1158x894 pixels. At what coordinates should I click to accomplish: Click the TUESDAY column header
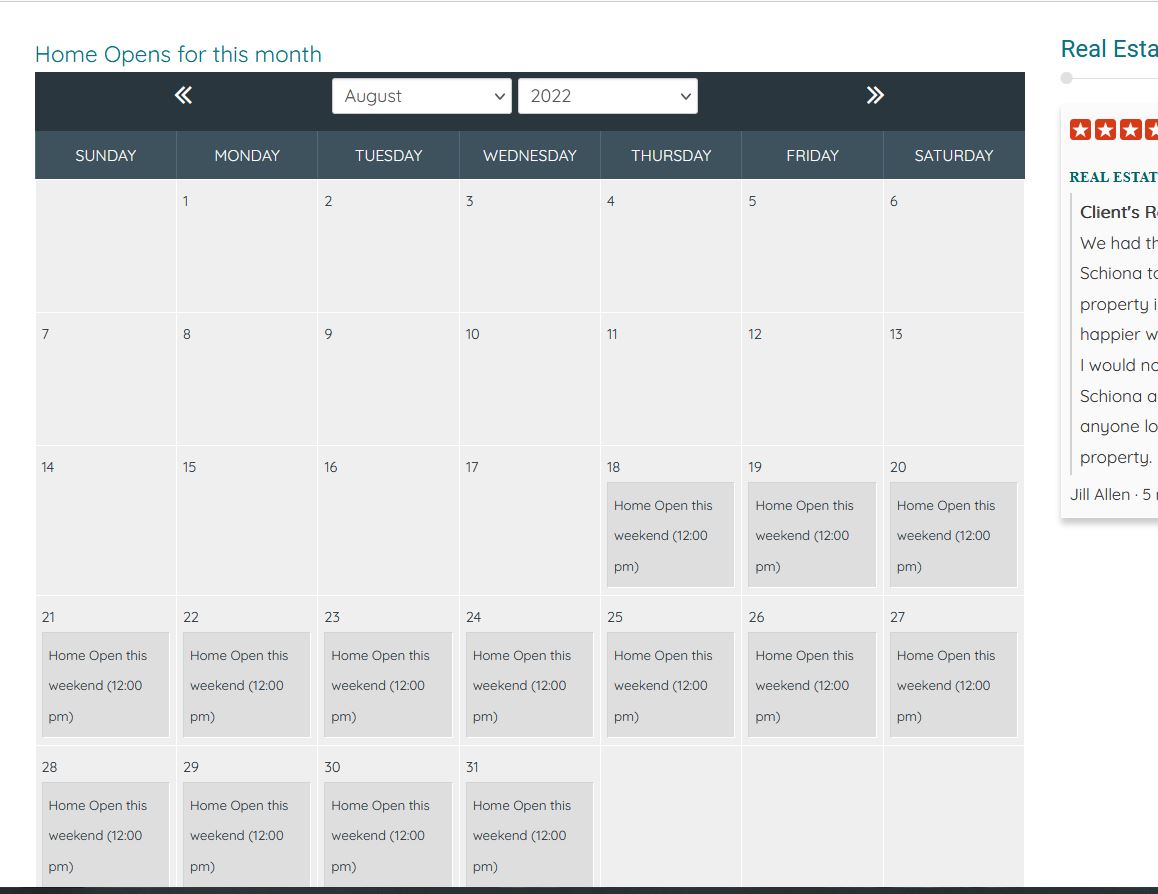click(388, 156)
